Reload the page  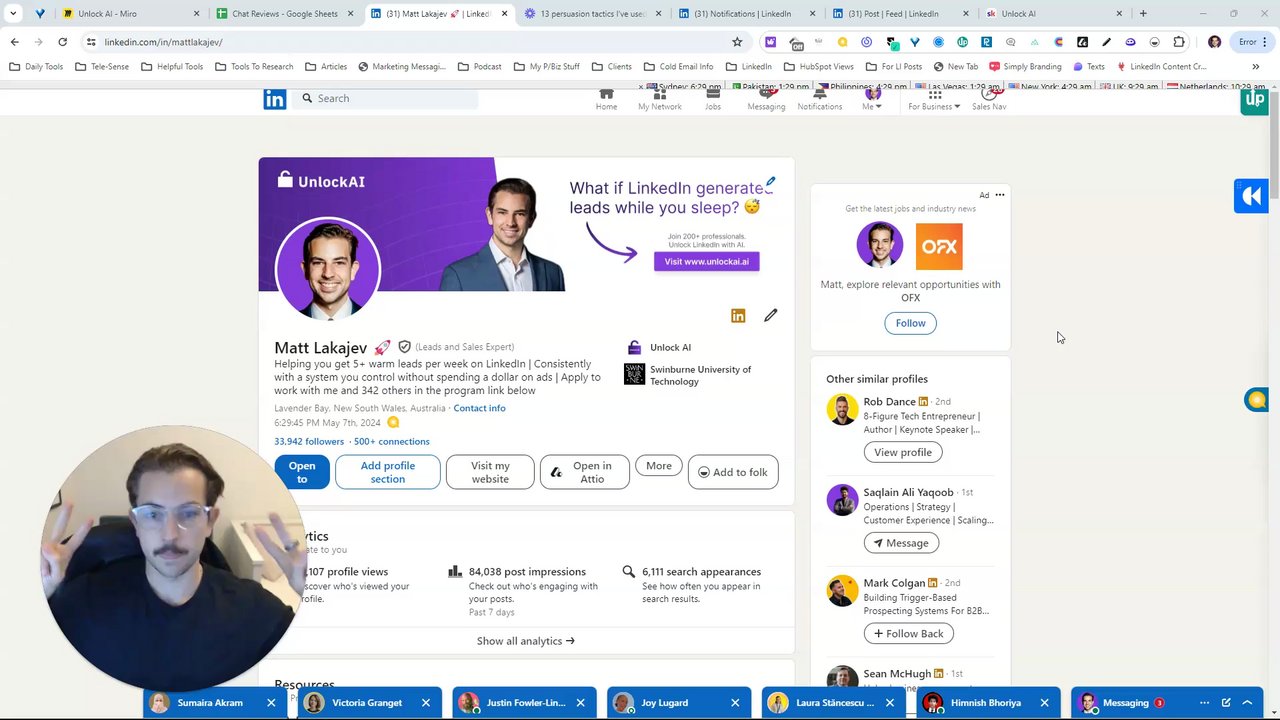[62, 42]
